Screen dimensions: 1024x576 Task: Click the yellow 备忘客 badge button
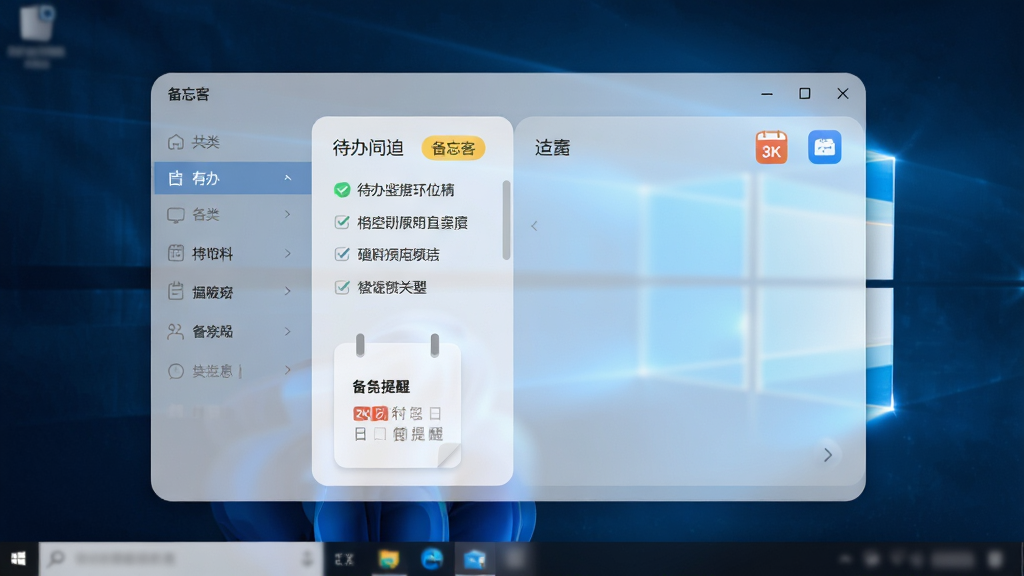tap(453, 148)
